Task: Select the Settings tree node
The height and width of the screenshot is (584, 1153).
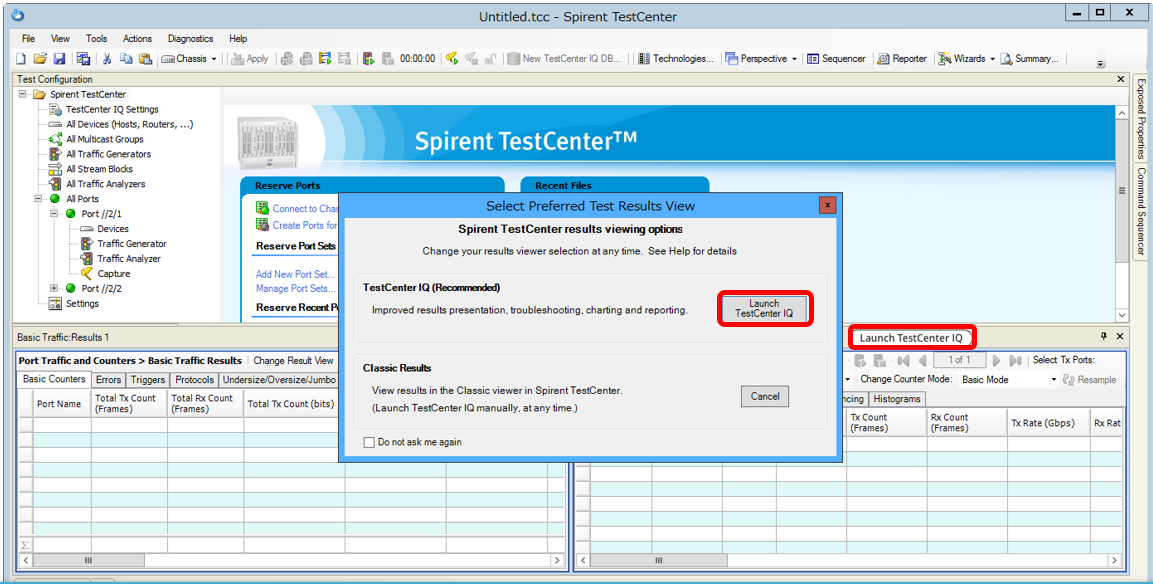Action: pos(74,304)
